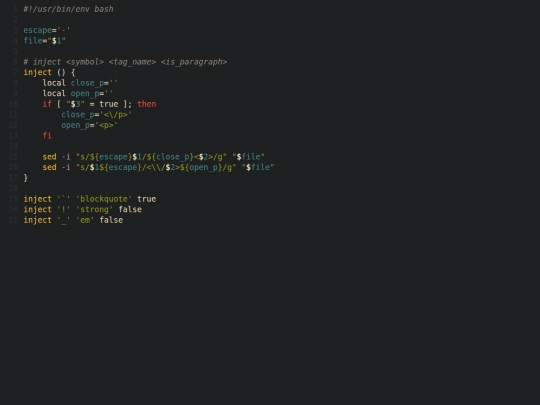Click the close_p='<\/p>' assignment
Viewport: 540px width, 405px height.
point(96,115)
